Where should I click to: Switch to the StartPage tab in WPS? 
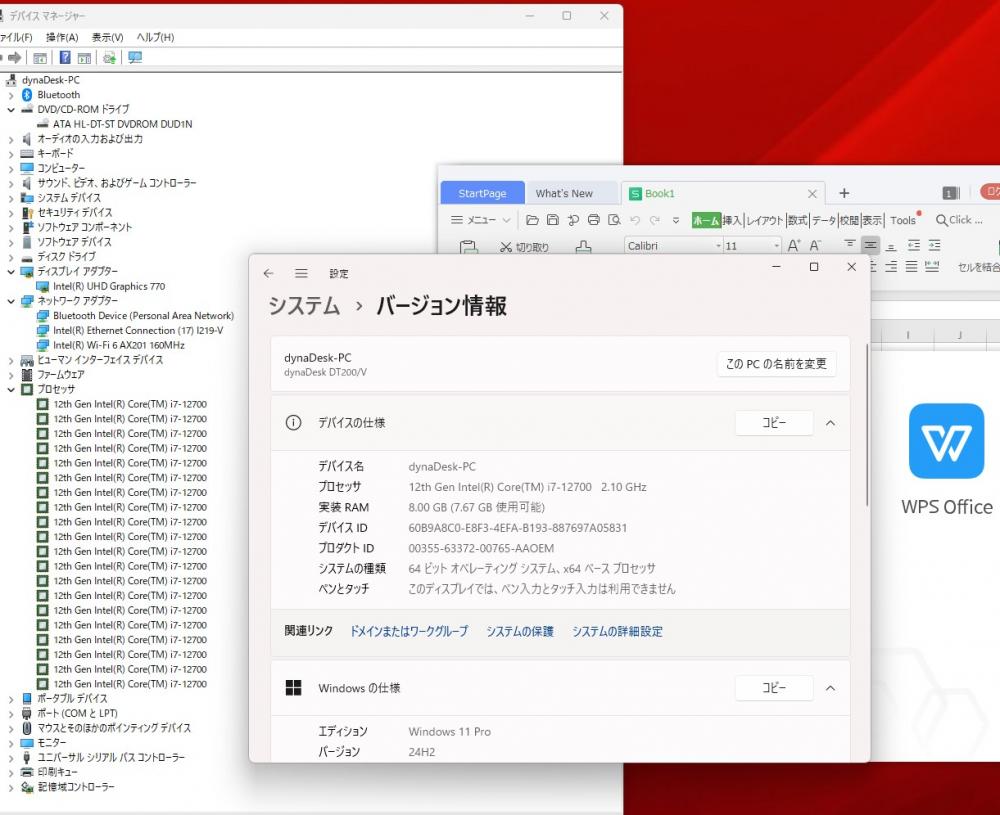482,193
